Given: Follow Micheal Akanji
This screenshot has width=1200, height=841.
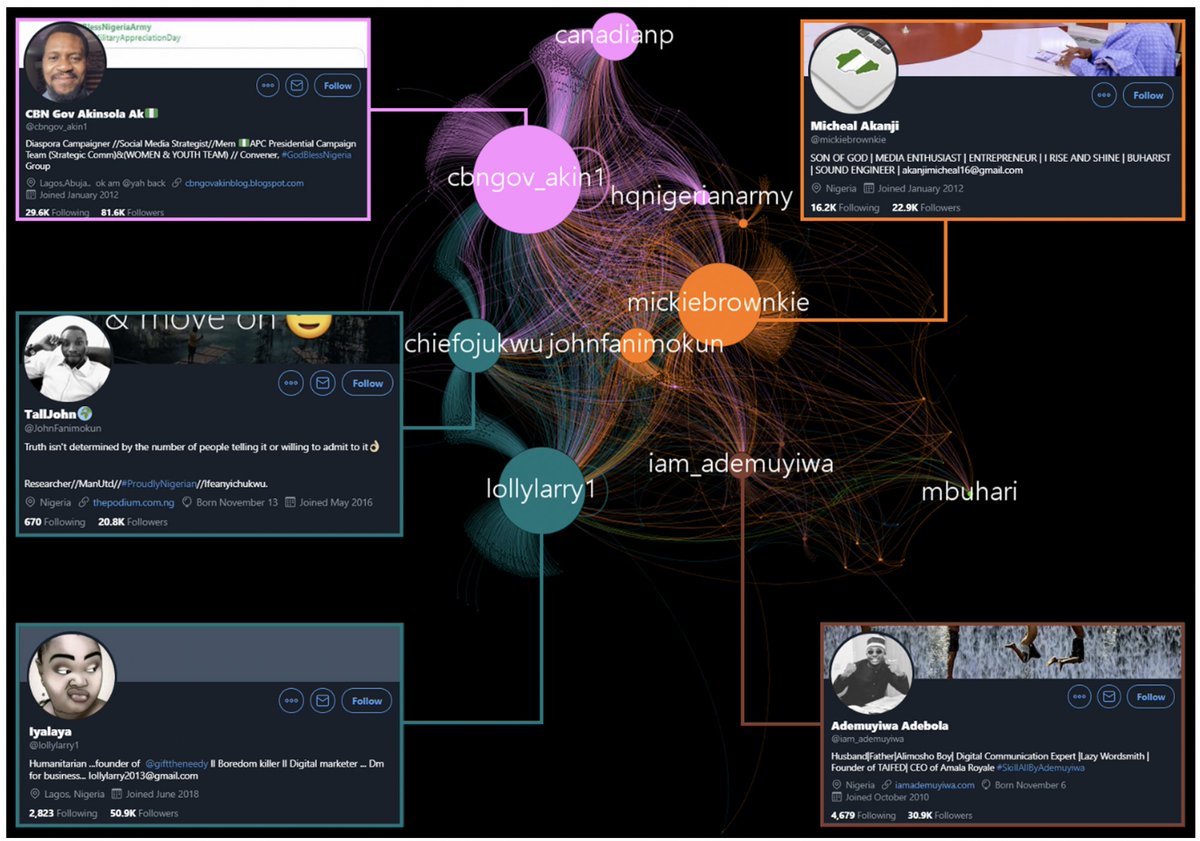Looking at the screenshot, I should (1148, 96).
